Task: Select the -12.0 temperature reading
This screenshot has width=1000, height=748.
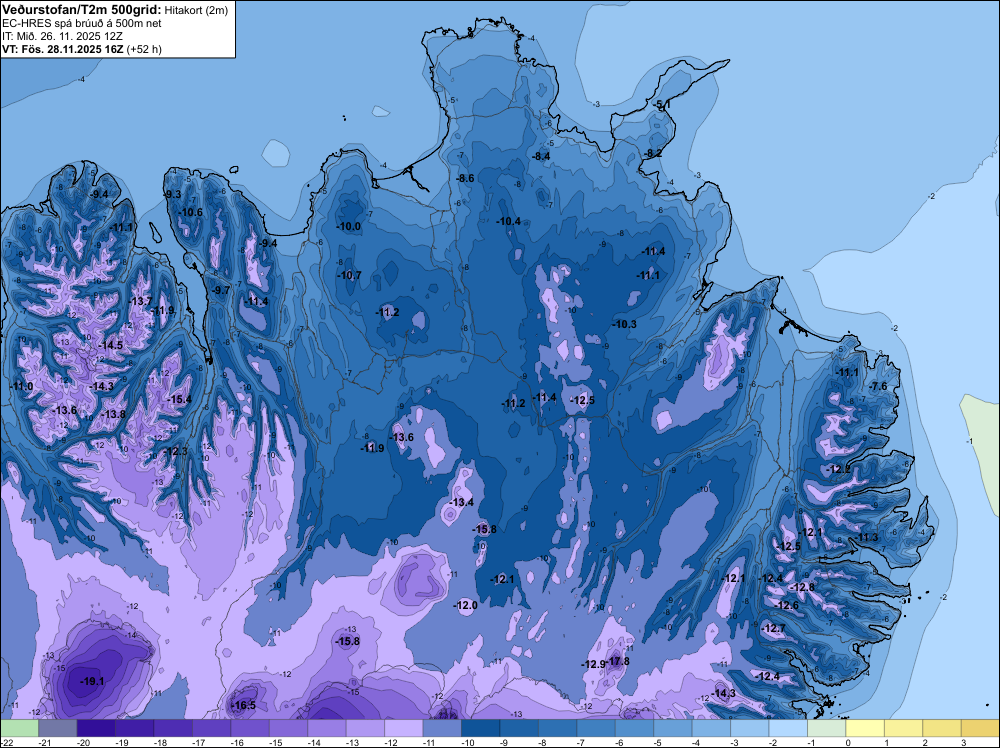Action: click(x=466, y=605)
